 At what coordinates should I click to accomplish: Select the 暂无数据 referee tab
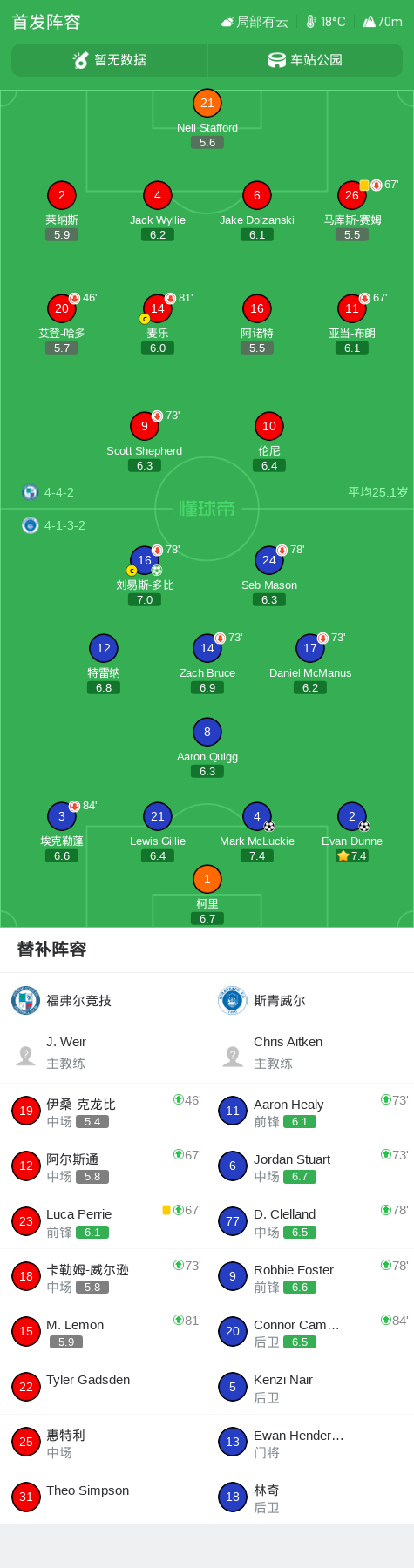[109, 60]
